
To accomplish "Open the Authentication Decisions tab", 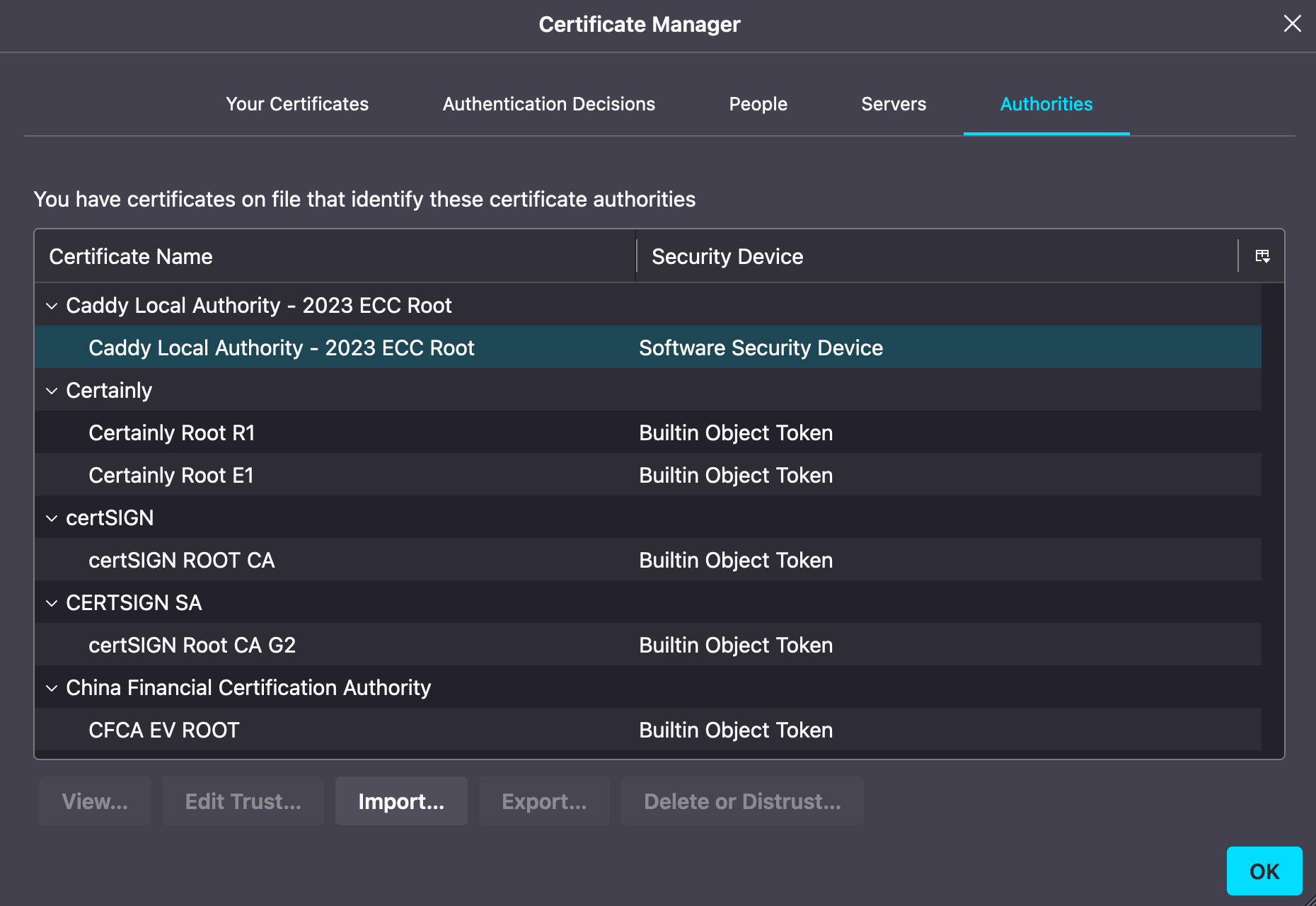I will click(548, 104).
